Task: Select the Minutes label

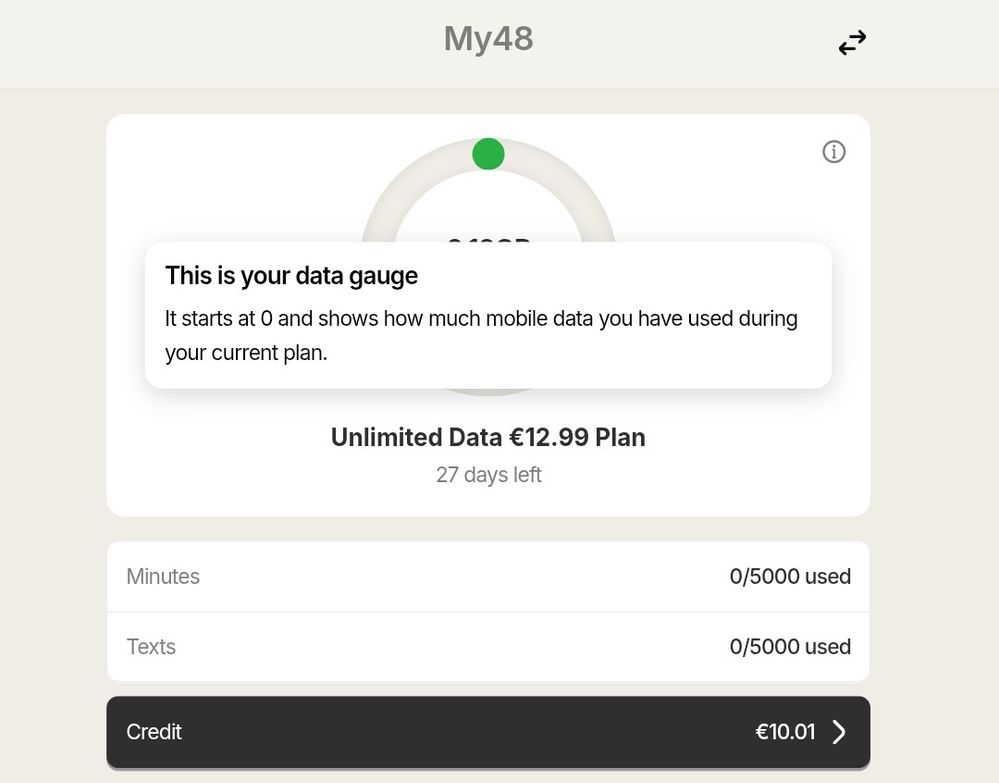Action: tap(163, 576)
